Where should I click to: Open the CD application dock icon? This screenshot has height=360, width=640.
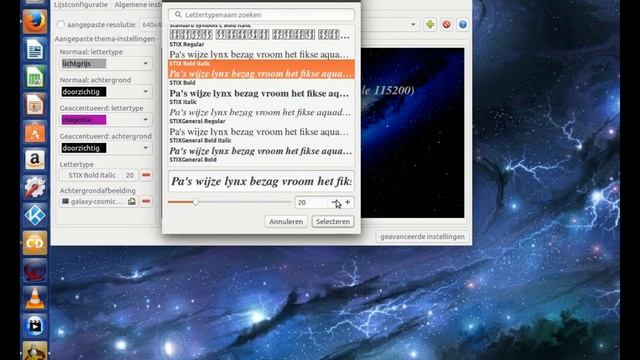click(x=35, y=243)
